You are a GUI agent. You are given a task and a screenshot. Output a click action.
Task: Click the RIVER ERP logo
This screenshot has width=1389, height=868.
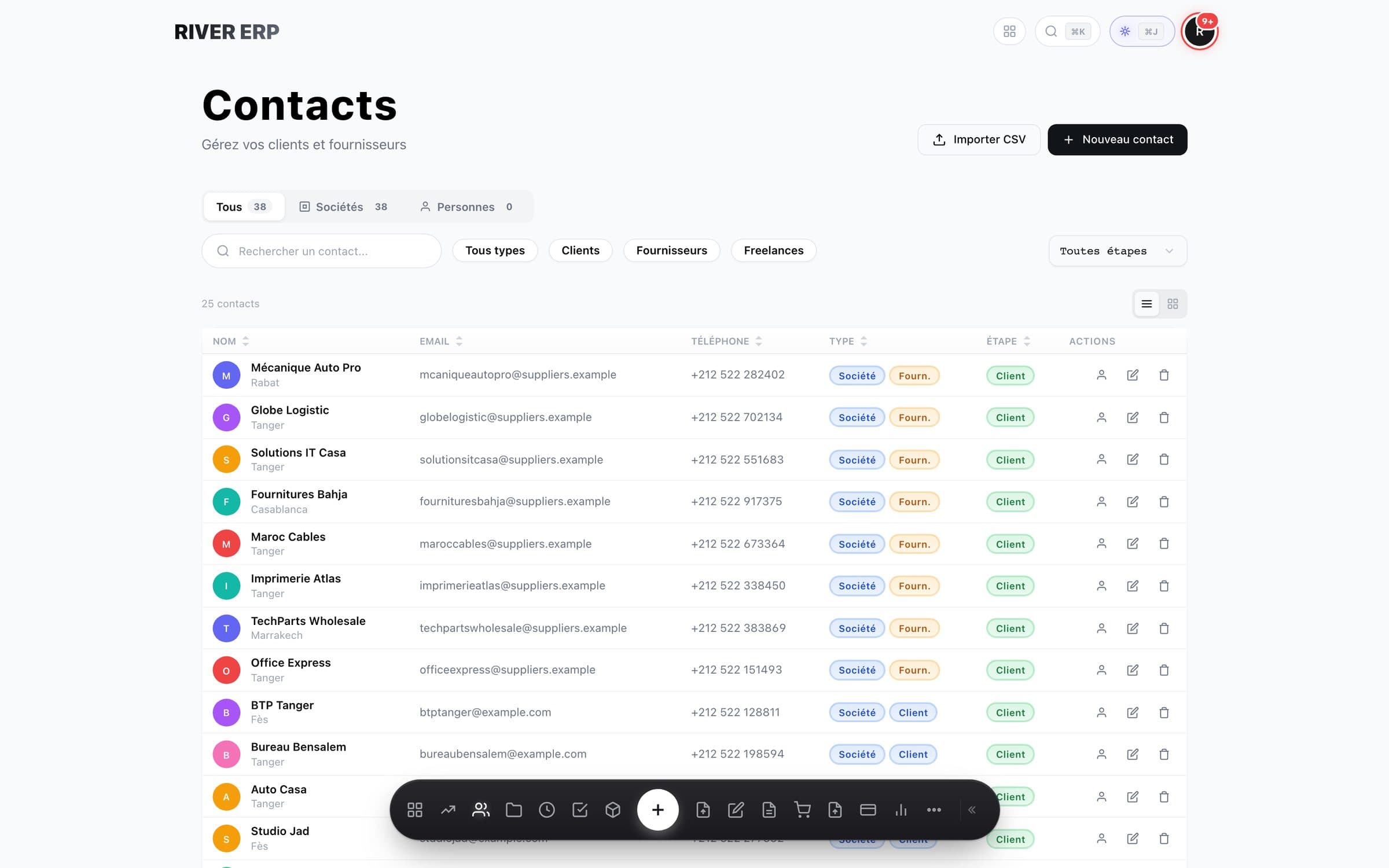point(227,32)
